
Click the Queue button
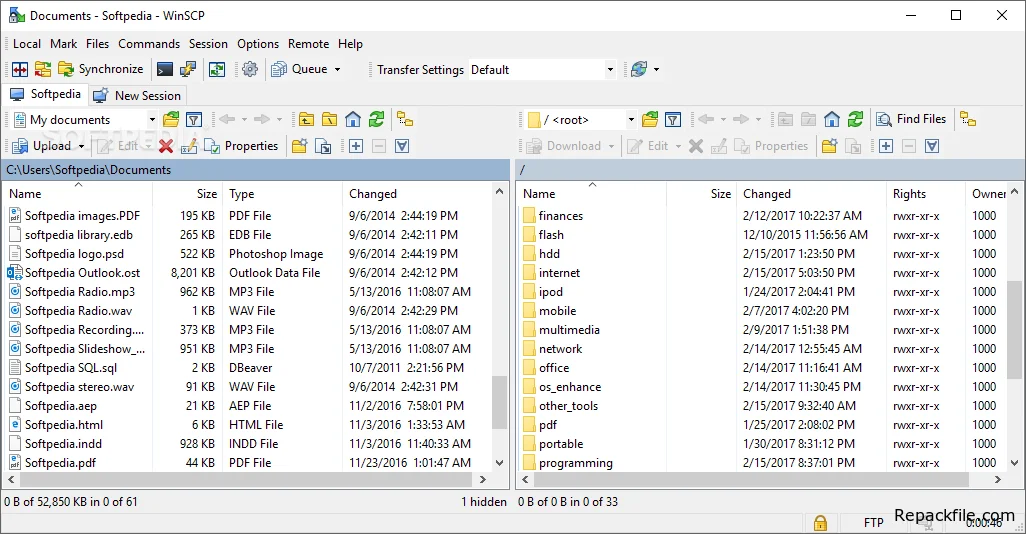[x=299, y=69]
